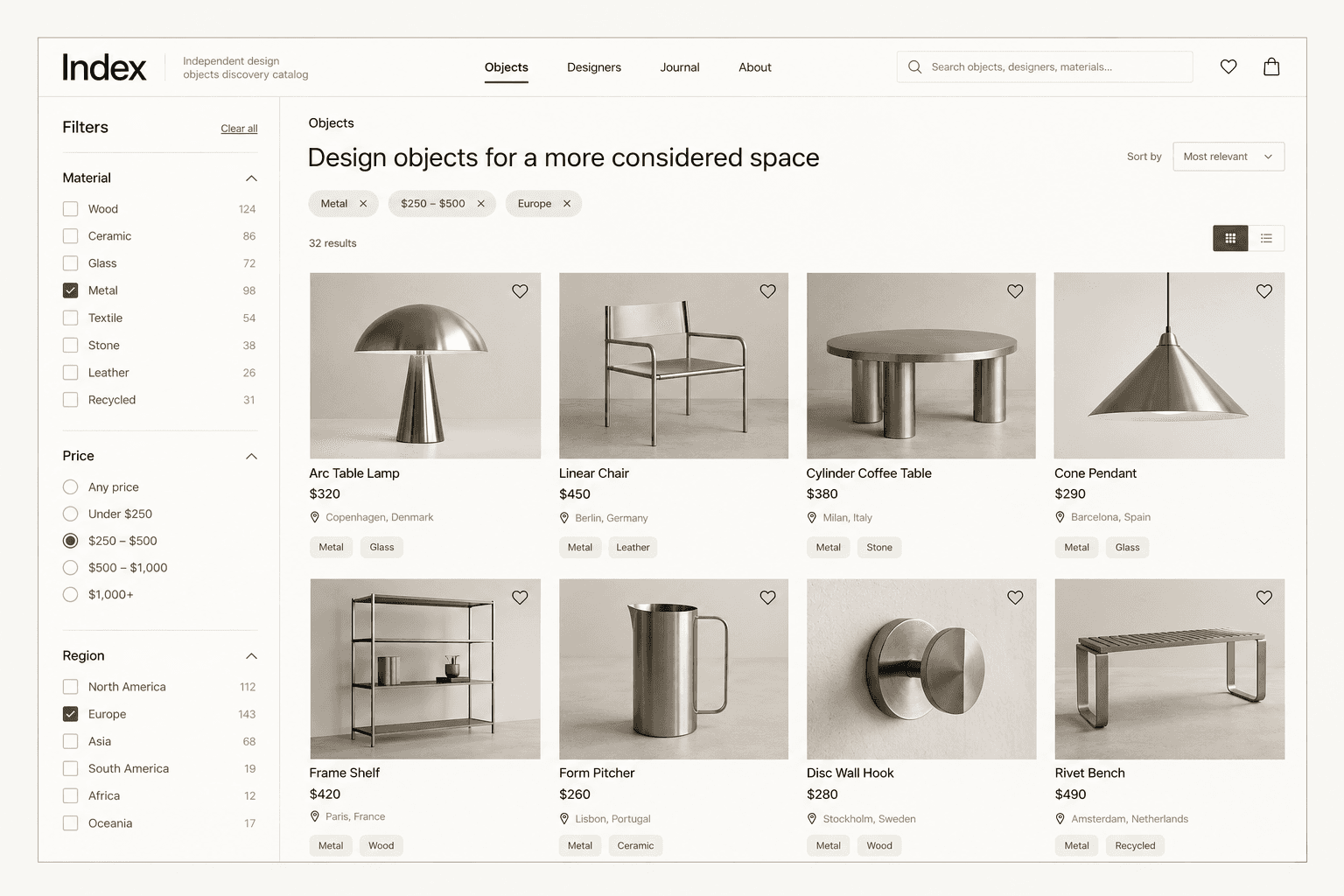Click the search objects input field
This screenshot has width=1344, height=896.
click(x=1045, y=66)
